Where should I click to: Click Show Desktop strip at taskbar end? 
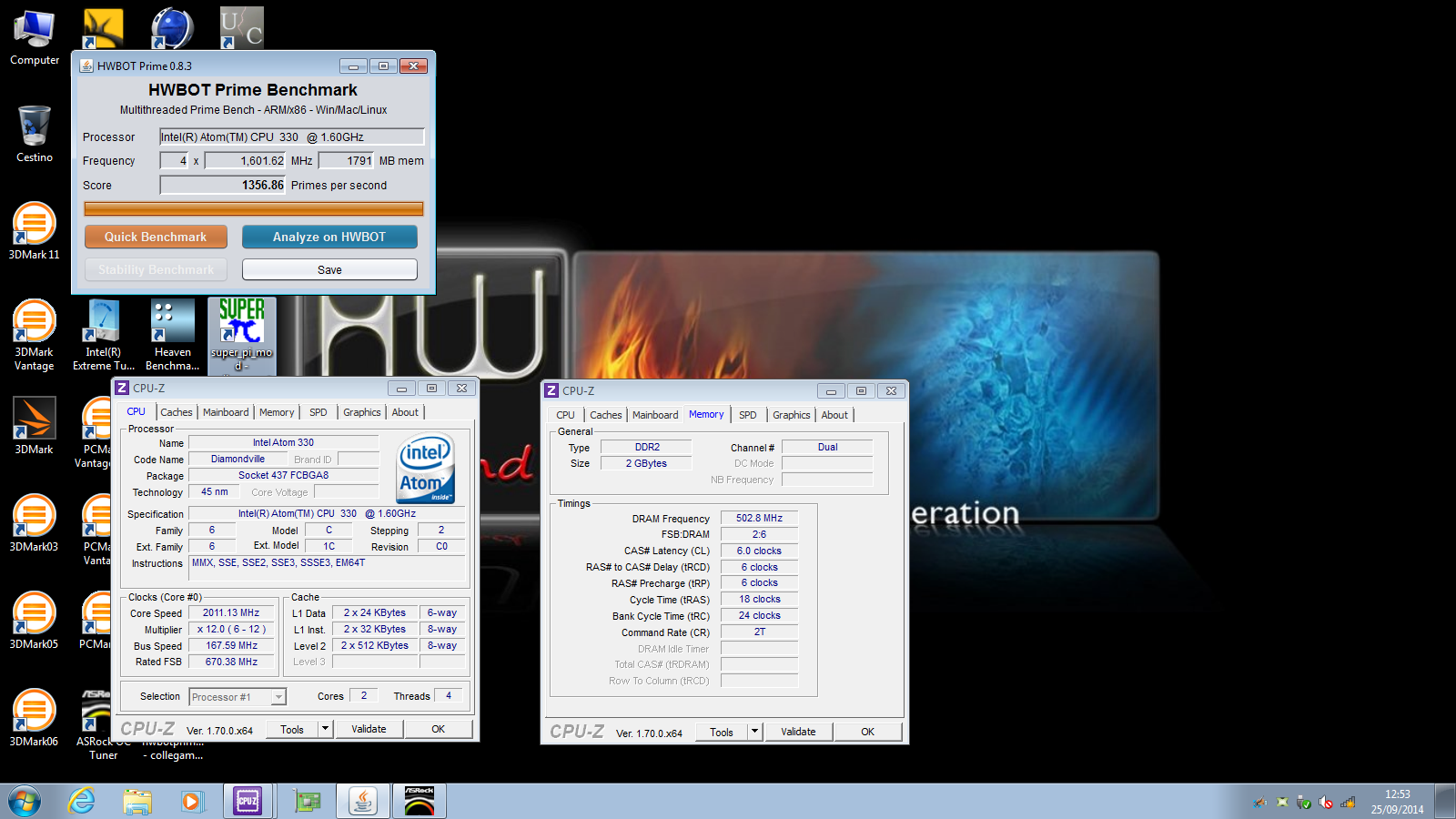[x=1445, y=802]
